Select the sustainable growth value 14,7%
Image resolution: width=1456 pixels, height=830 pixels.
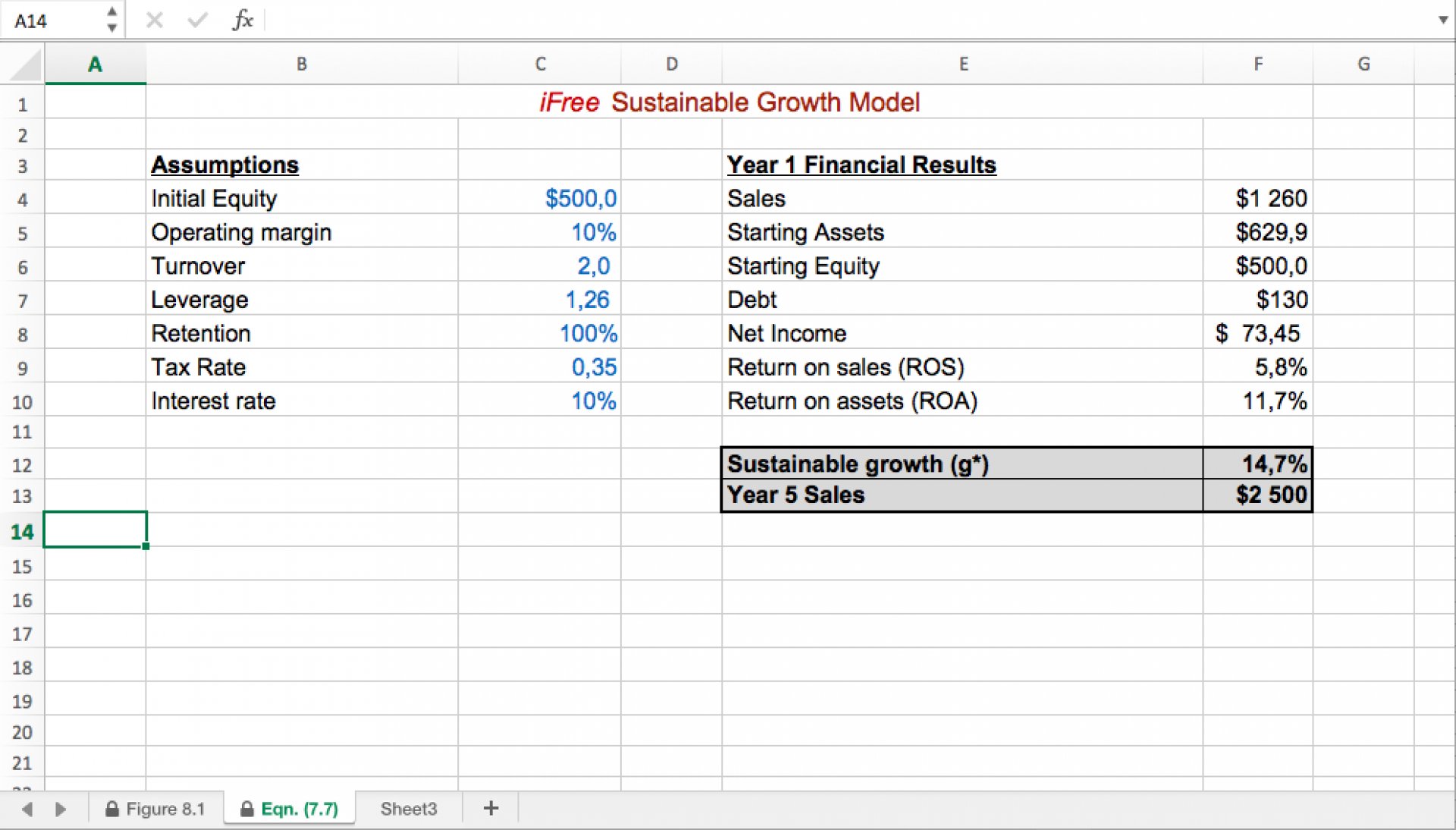pyautogui.click(x=1258, y=464)
